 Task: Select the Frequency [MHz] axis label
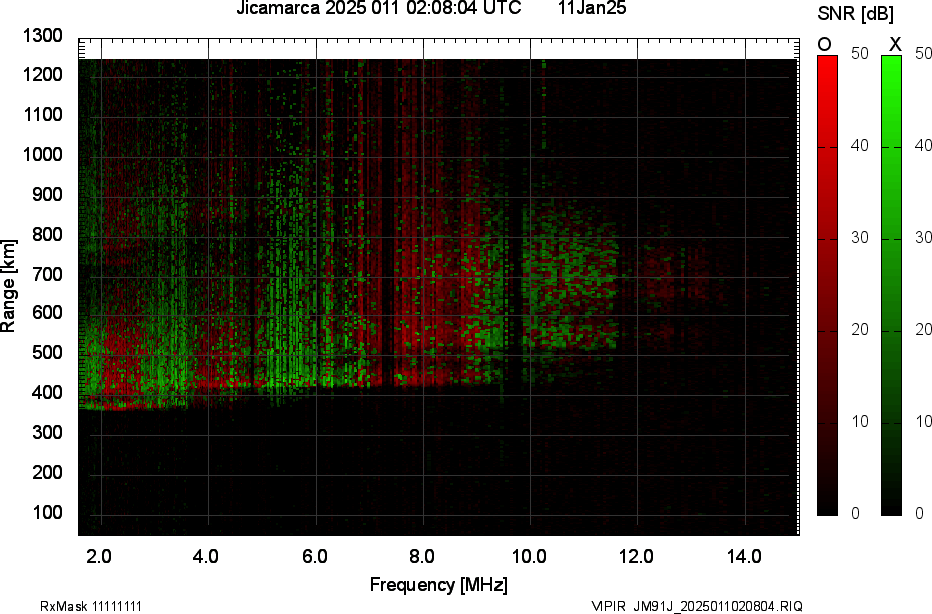coord(438,585)
